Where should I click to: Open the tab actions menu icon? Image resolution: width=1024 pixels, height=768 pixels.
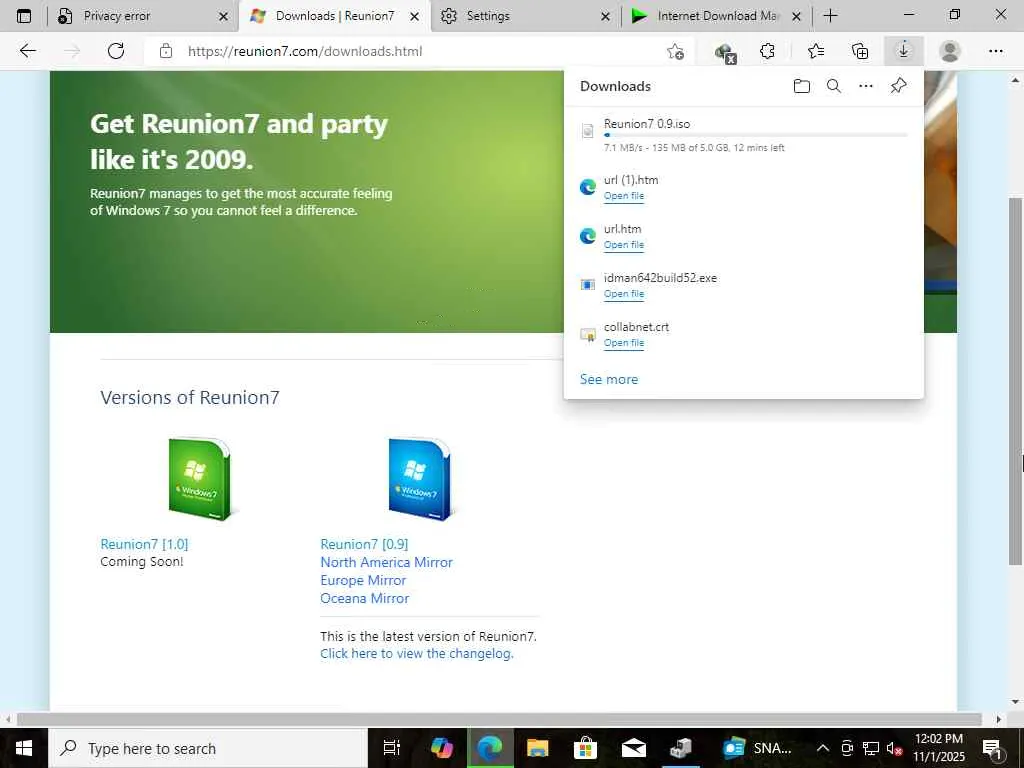24,16
